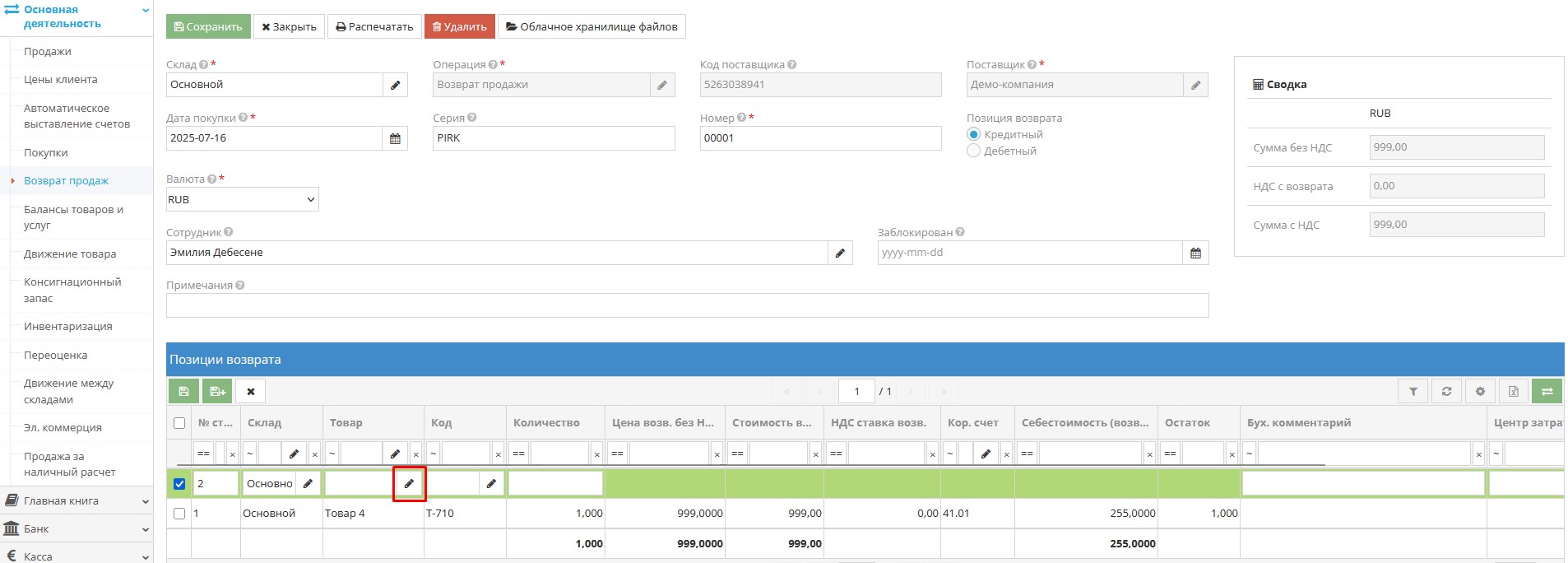Uncheck the checkbox of row 2
Viewport: 1568px width, 563px height.
(x=179, y=484)
